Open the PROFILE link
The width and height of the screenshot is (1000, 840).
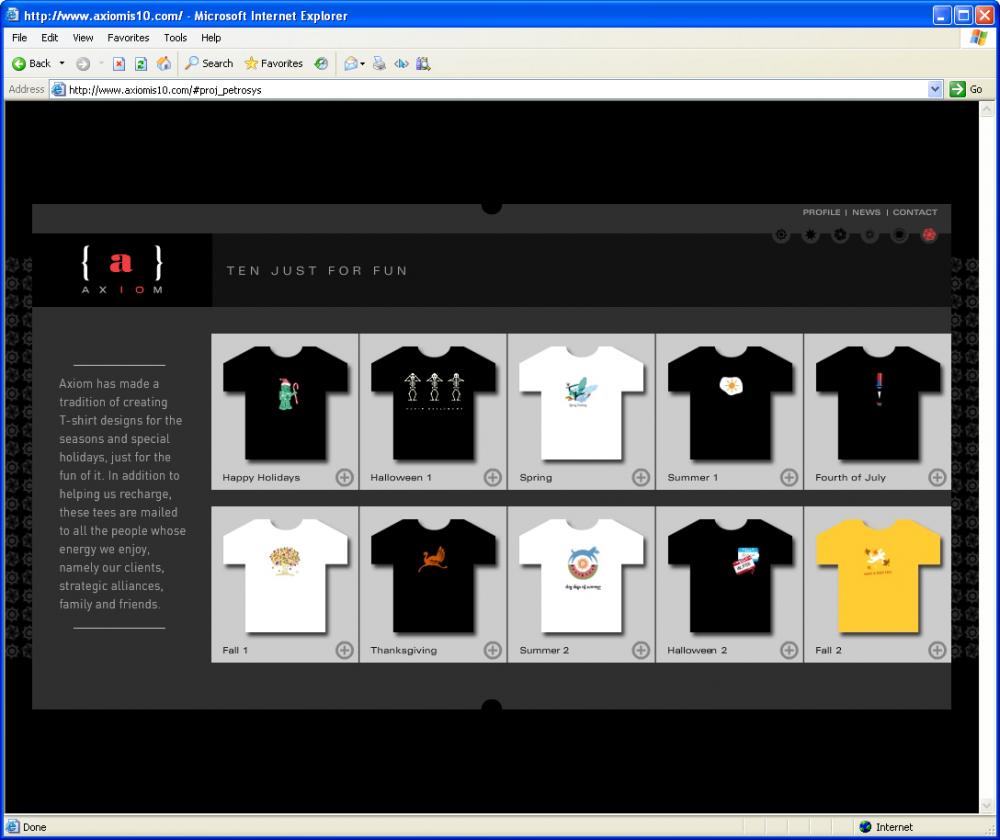821,212
